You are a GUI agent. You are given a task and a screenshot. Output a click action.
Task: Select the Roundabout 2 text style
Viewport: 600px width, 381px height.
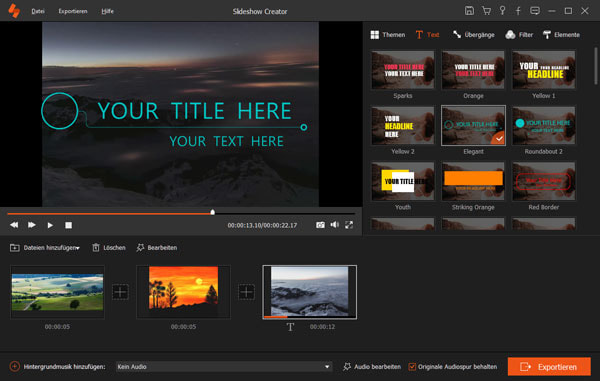point(544,125)
